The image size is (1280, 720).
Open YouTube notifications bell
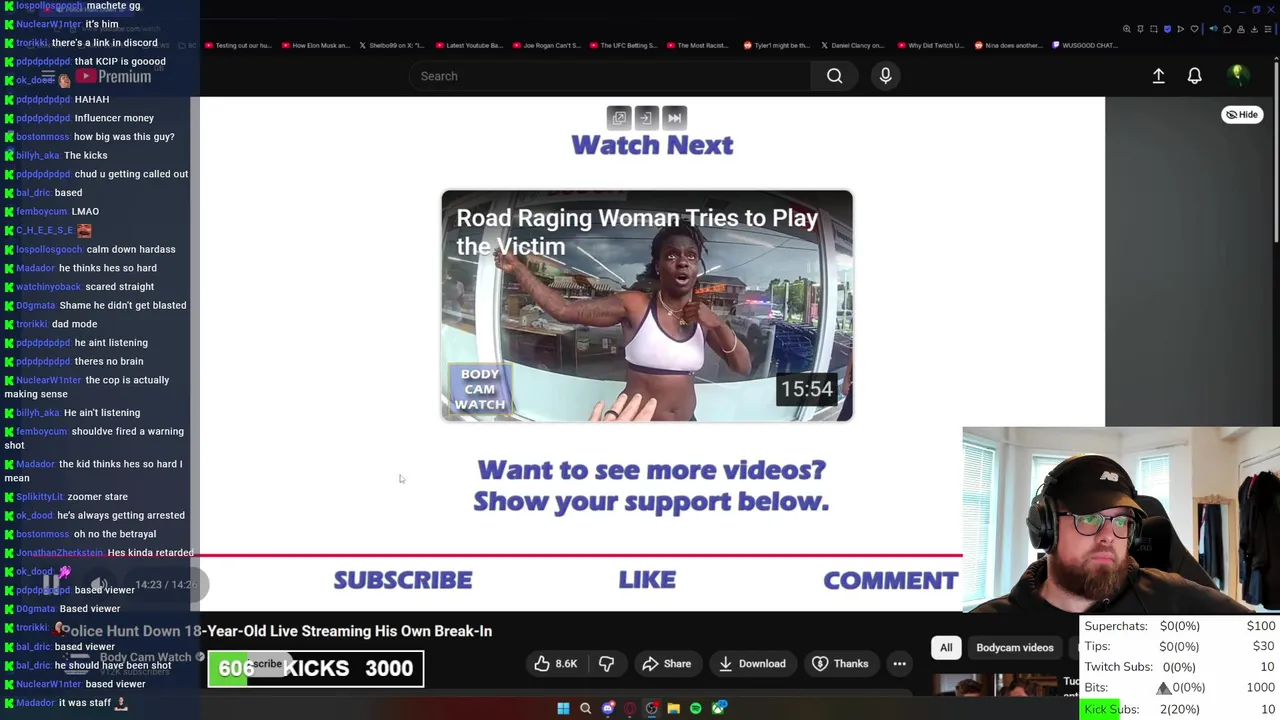(1194, 76)
